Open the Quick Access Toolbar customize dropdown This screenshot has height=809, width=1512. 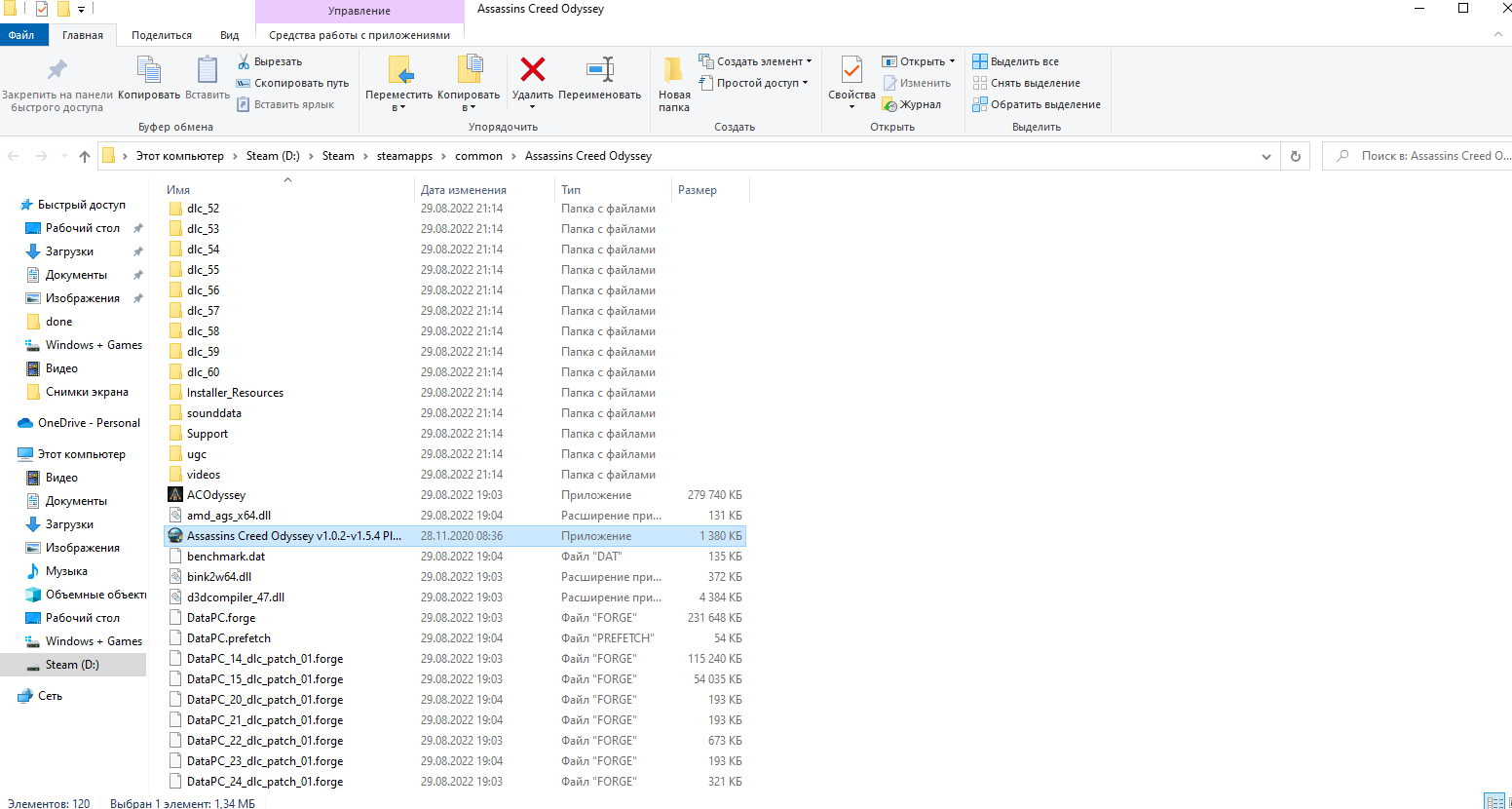coord(82,10)
